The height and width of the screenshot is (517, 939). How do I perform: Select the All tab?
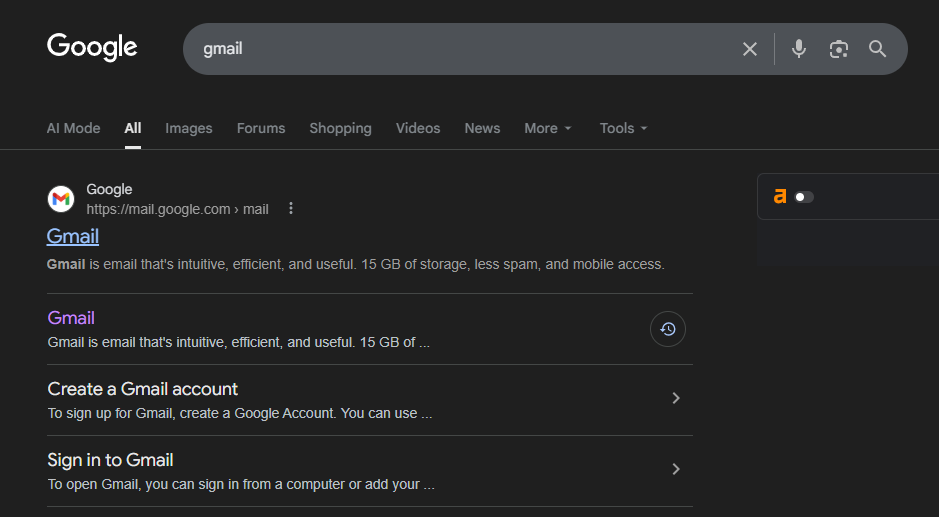click(133, 128)
